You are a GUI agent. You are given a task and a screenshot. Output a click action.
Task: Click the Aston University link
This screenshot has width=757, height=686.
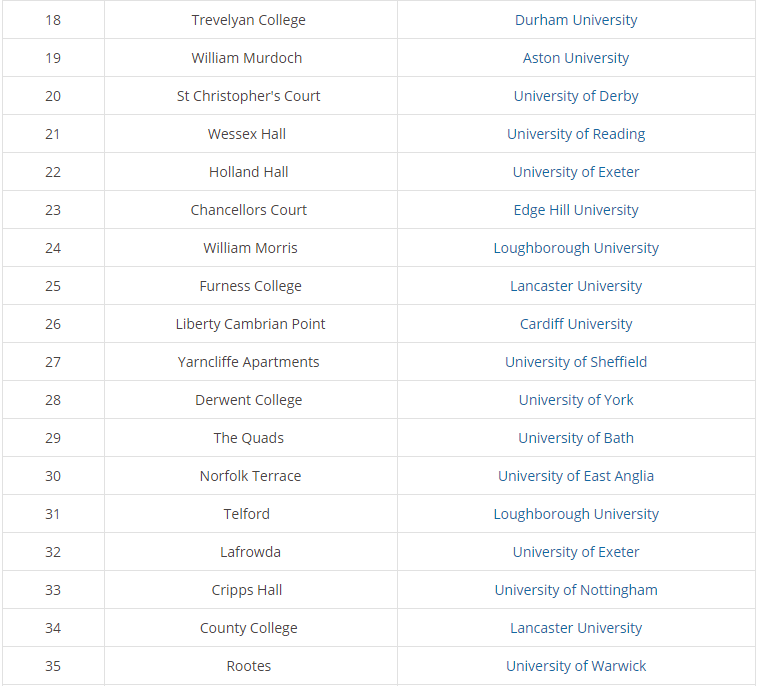576,58
